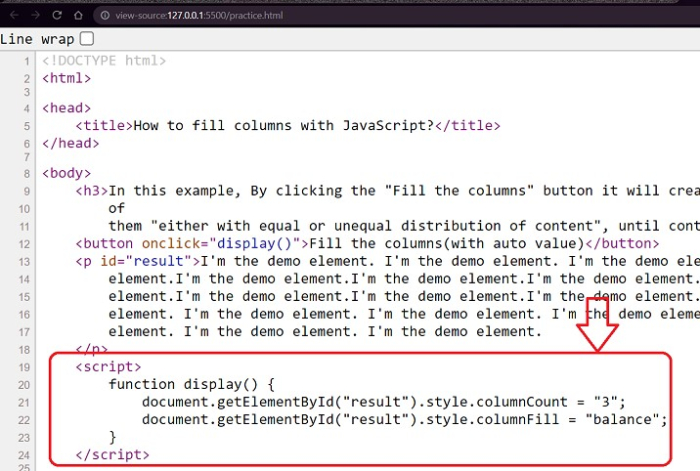Screen dimensions: 700x471
Task: Open site information icon in address bar
Action: (106, 15)
